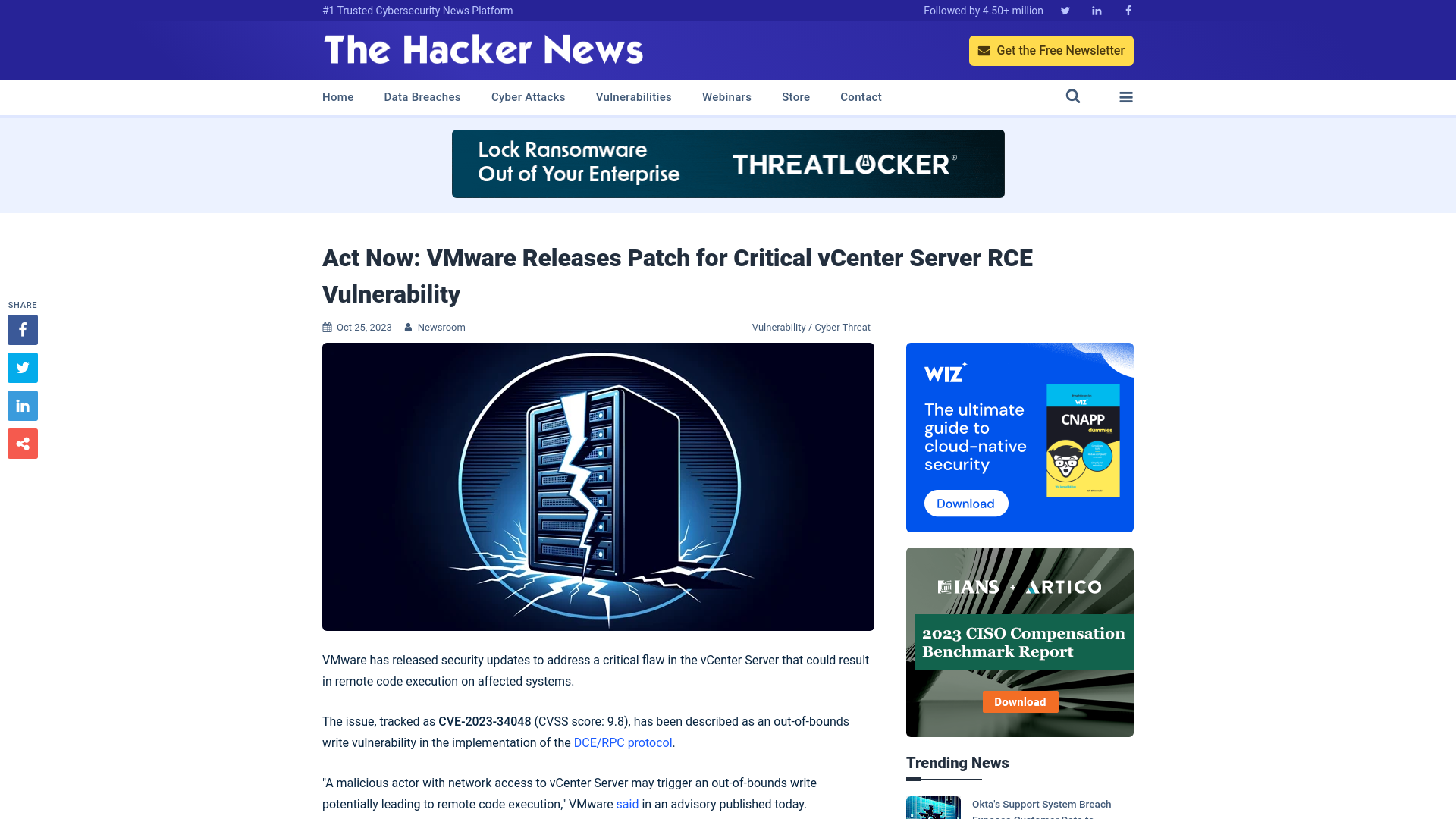Click the Wiz CNAPP guide Download button
The width and height of the screenshot is (1456, 819).
(x=964, y=503)
